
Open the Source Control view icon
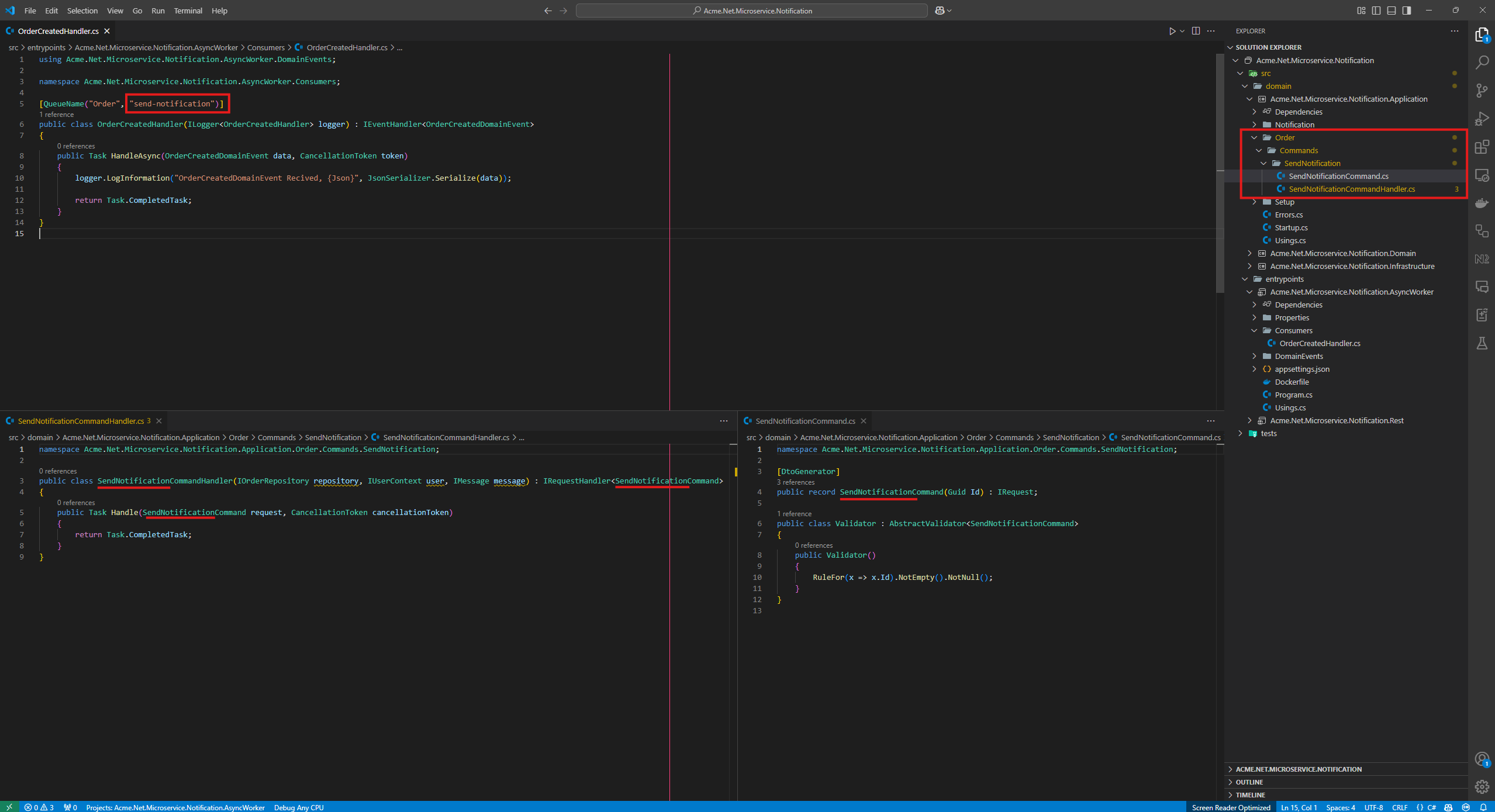(x=1482, y=91)
